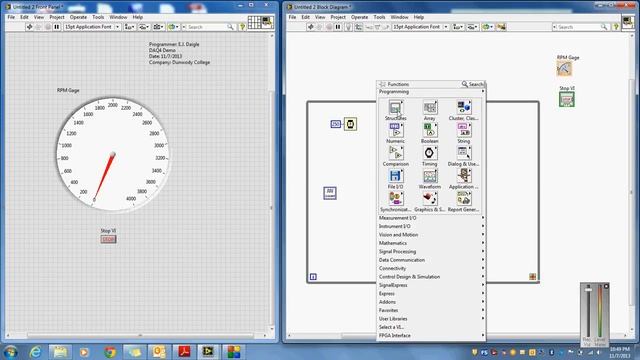Screen dimensions: 640x360
Task: Open the Numeric functions palette
Action: (x=395, y=131)
